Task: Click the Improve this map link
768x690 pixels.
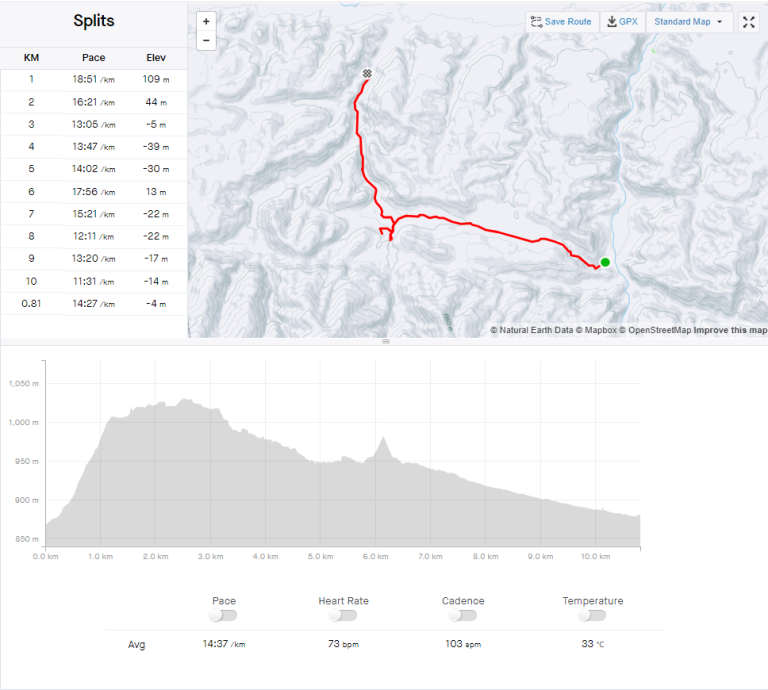Action: click(731, 330)
